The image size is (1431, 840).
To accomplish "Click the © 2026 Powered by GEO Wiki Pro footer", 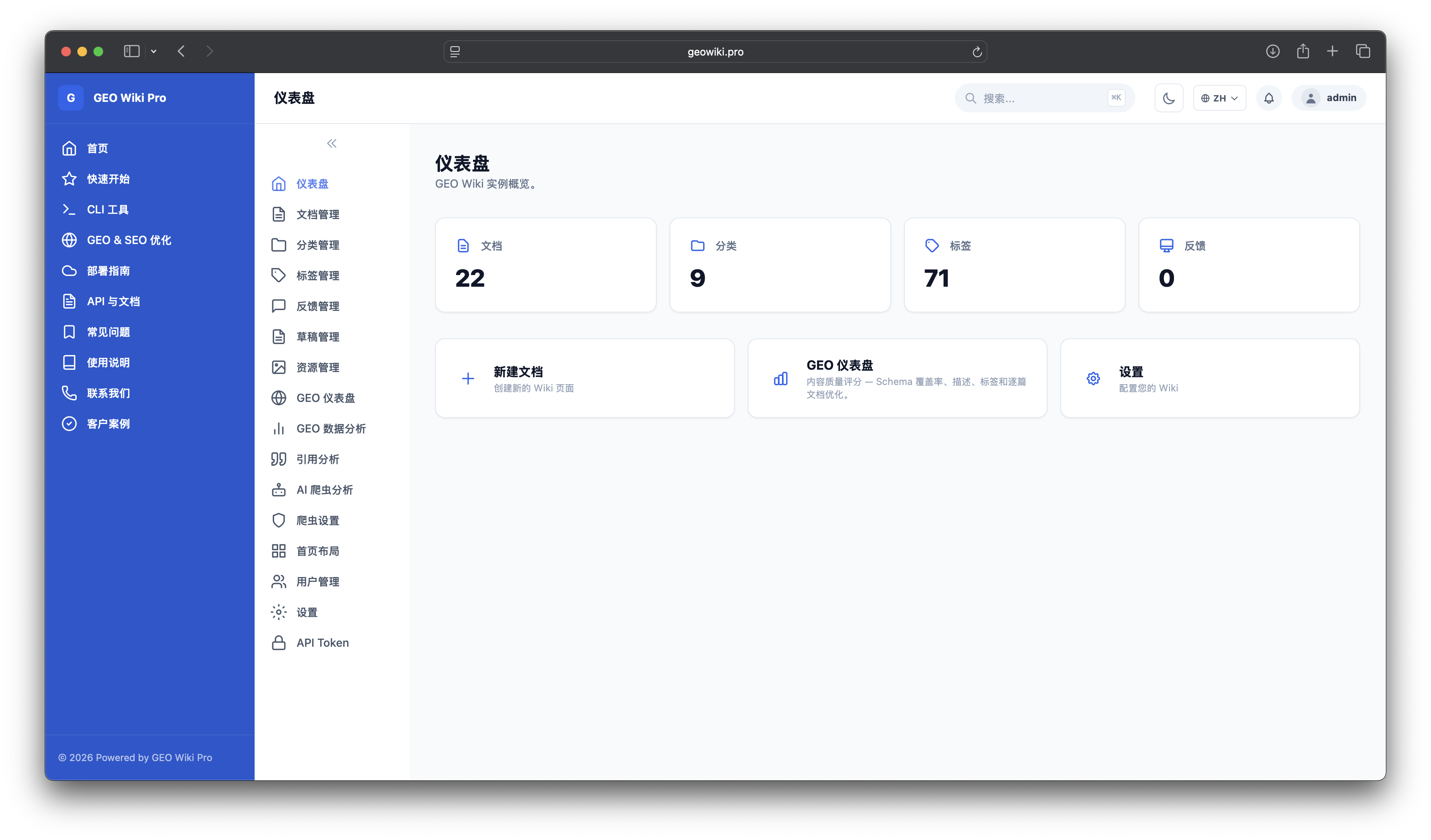I will tap(135, 758).
